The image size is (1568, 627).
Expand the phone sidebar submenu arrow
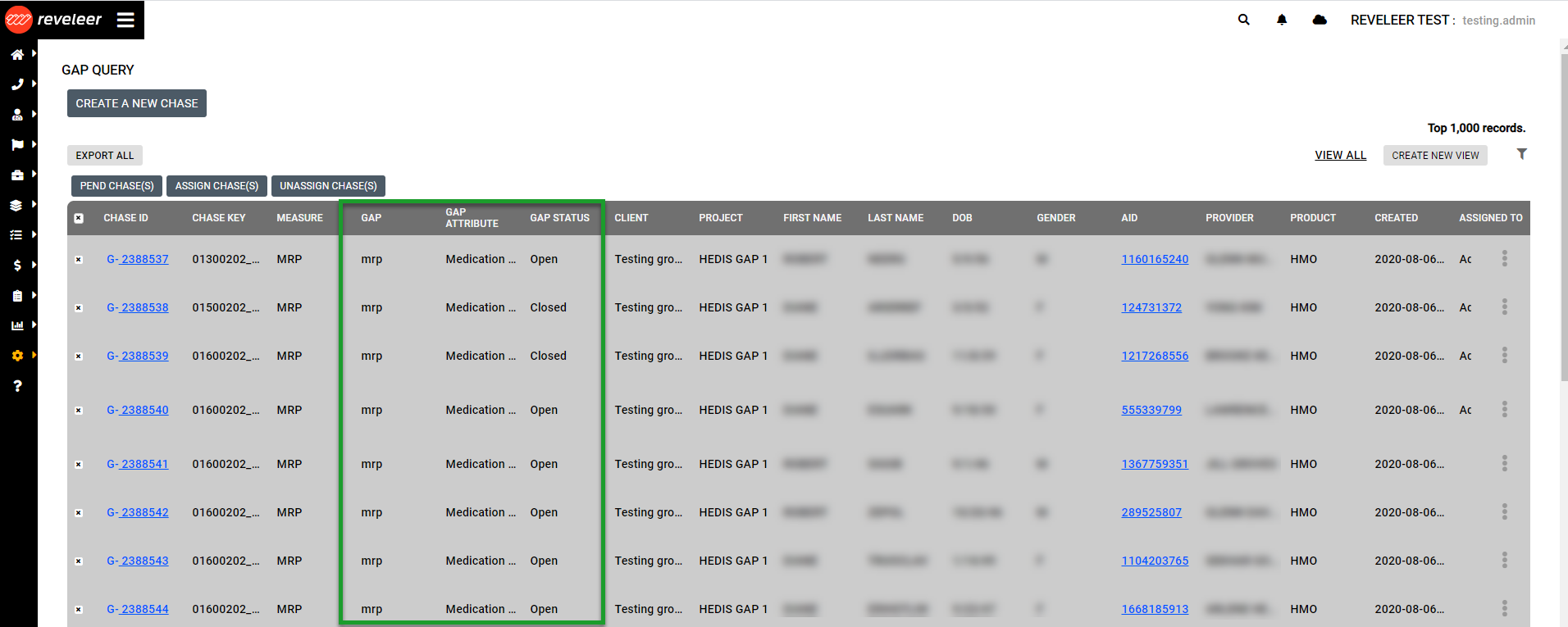(34, 84)
